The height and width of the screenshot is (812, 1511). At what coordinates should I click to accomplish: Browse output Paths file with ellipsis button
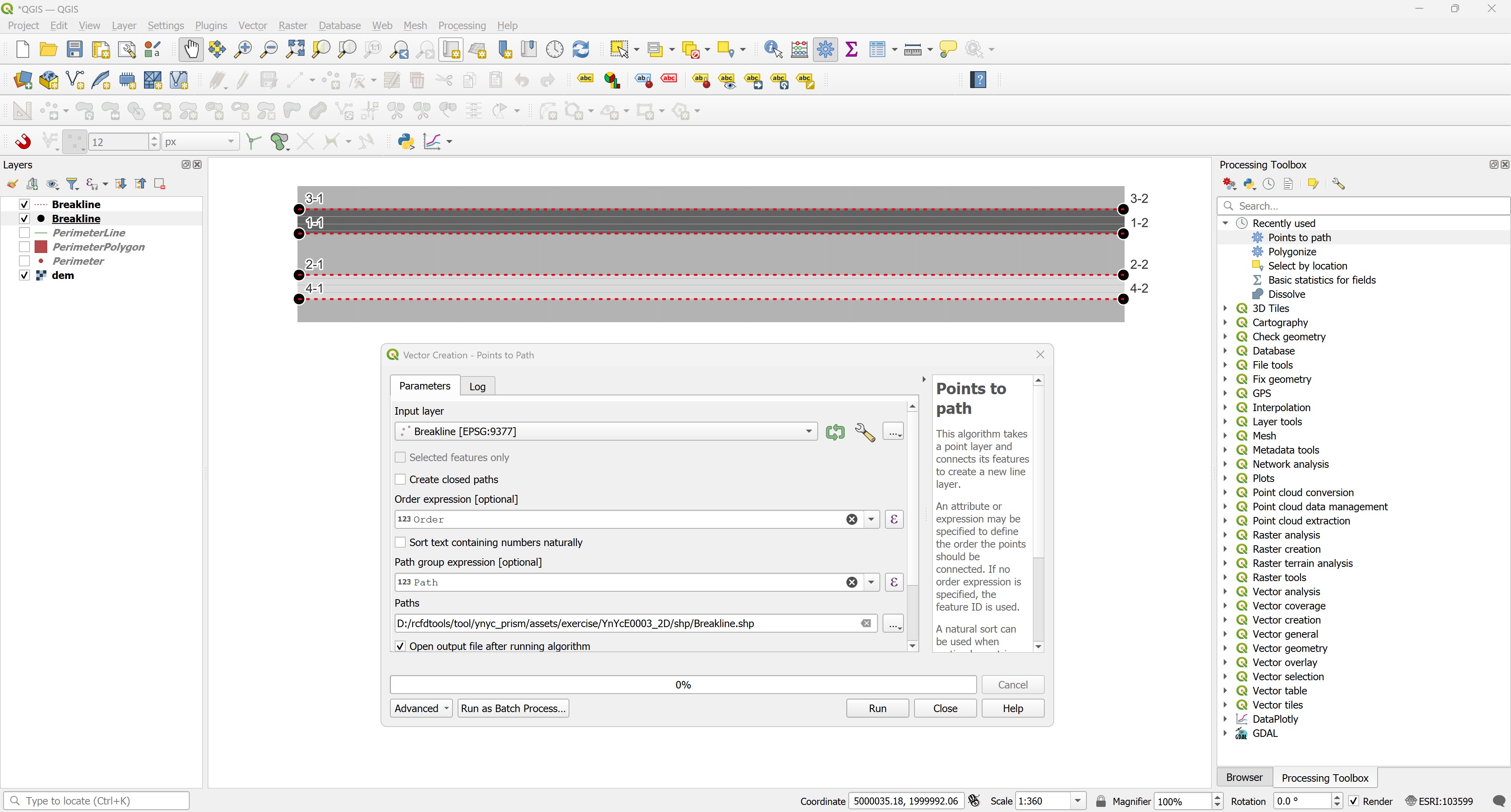893,623
